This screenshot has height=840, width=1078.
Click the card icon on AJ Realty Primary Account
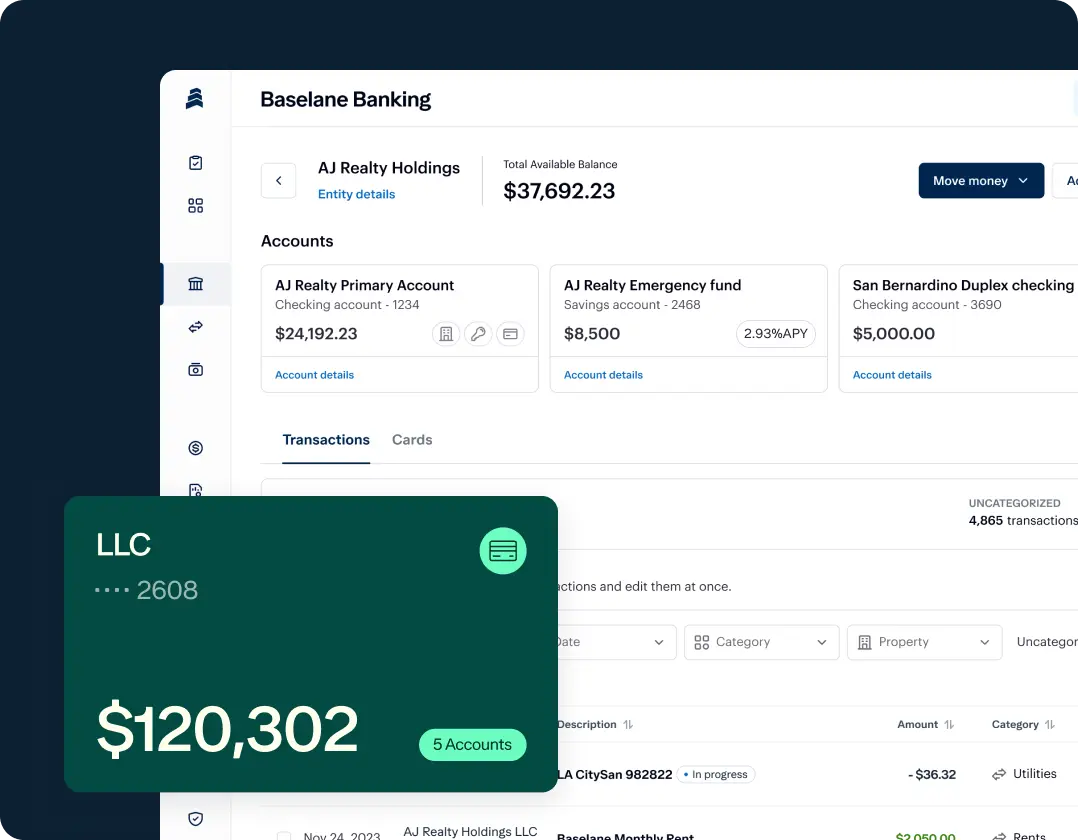tap(510, 334)
